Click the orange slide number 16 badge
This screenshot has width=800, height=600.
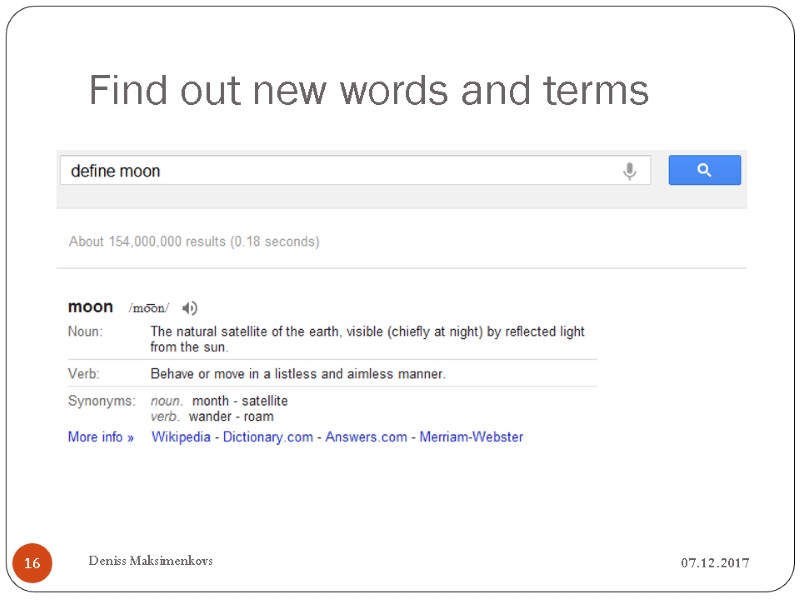click(x=32, y=564)
